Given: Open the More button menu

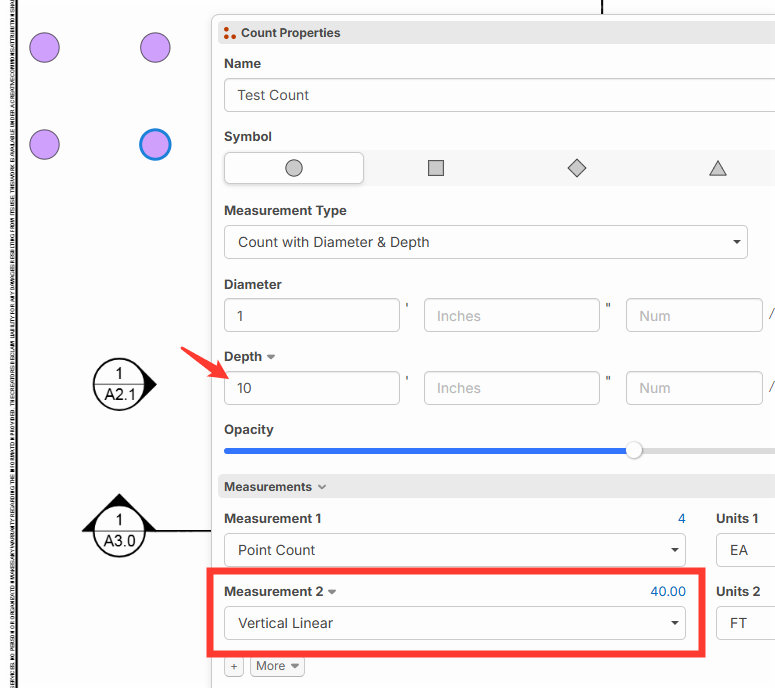Looking at the screenshot, I should [x=277, y=666].
